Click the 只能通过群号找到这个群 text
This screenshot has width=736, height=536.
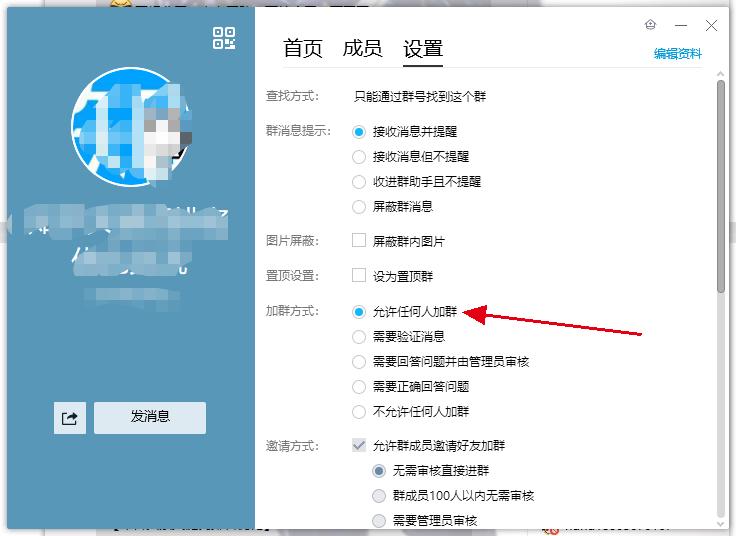click(420, 97)
